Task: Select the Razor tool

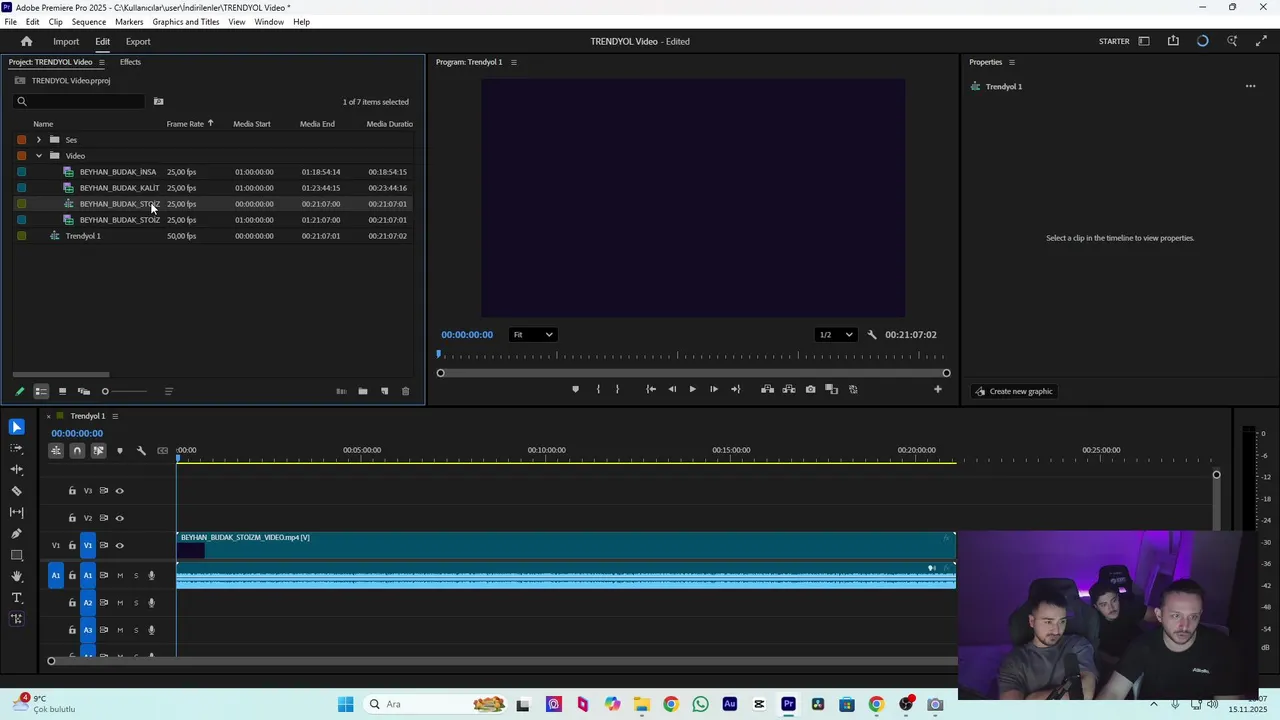Action: (x=16, y=491)
